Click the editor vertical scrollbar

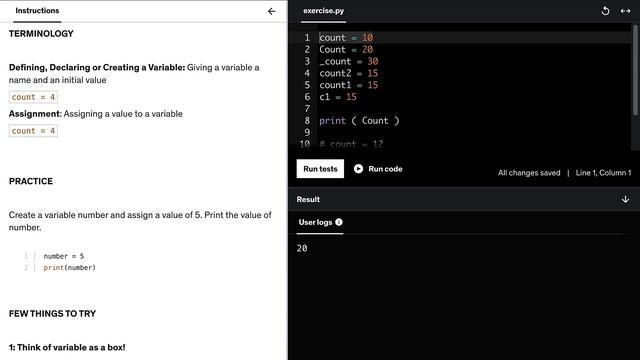635,70
